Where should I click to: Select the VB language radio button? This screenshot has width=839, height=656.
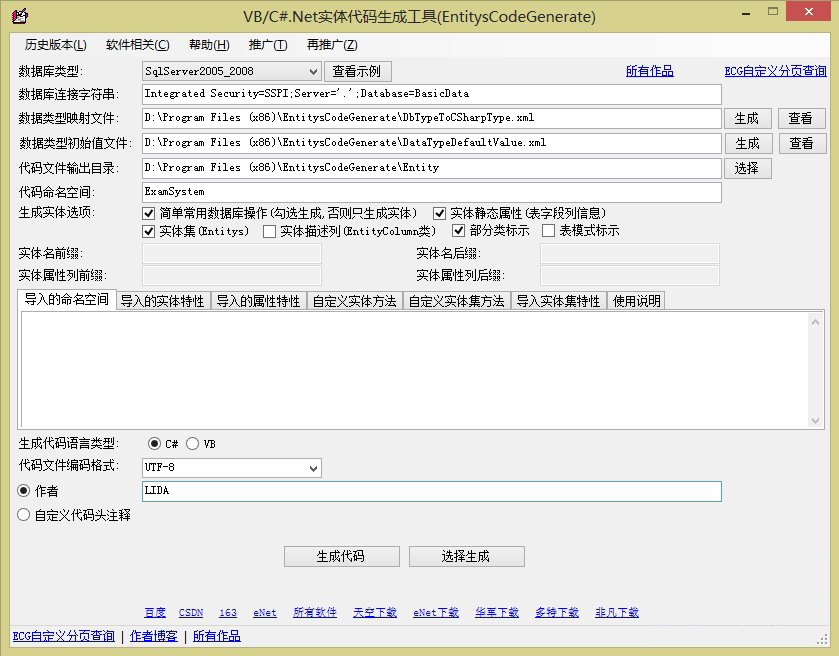[x=193, y=443]
